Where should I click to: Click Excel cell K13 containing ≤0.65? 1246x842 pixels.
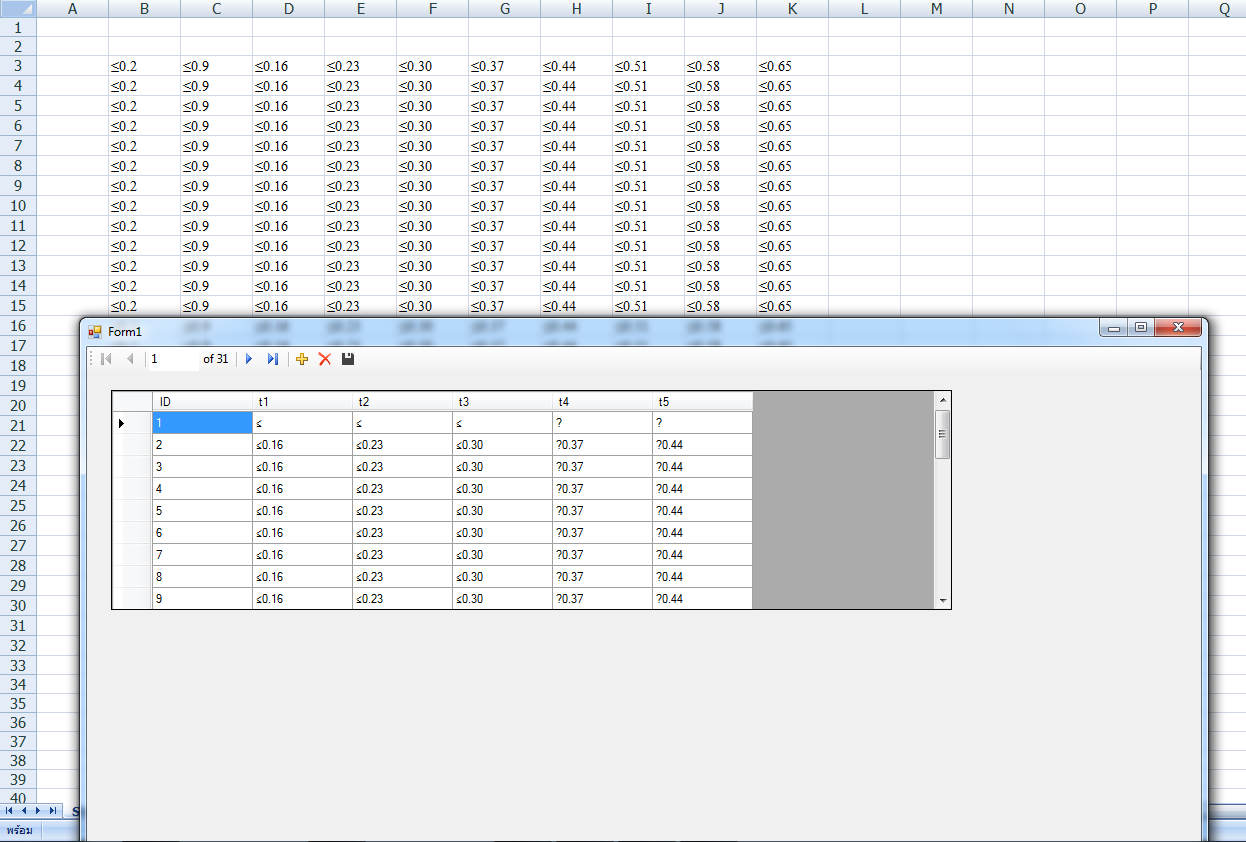coord(792,266)
